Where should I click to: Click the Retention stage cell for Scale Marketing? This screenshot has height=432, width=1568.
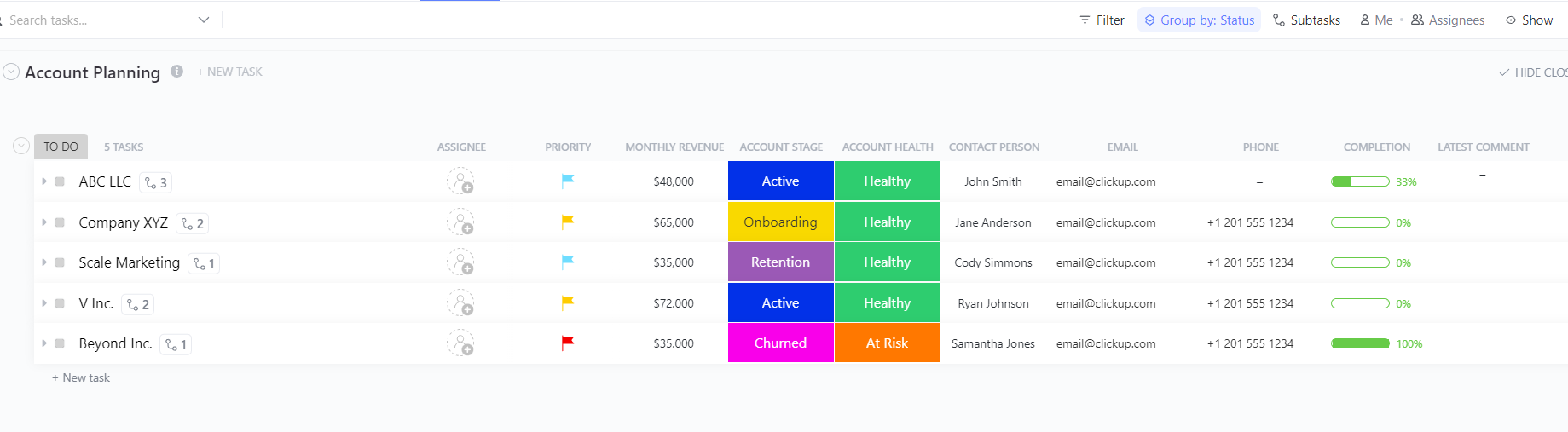[780, 262]
